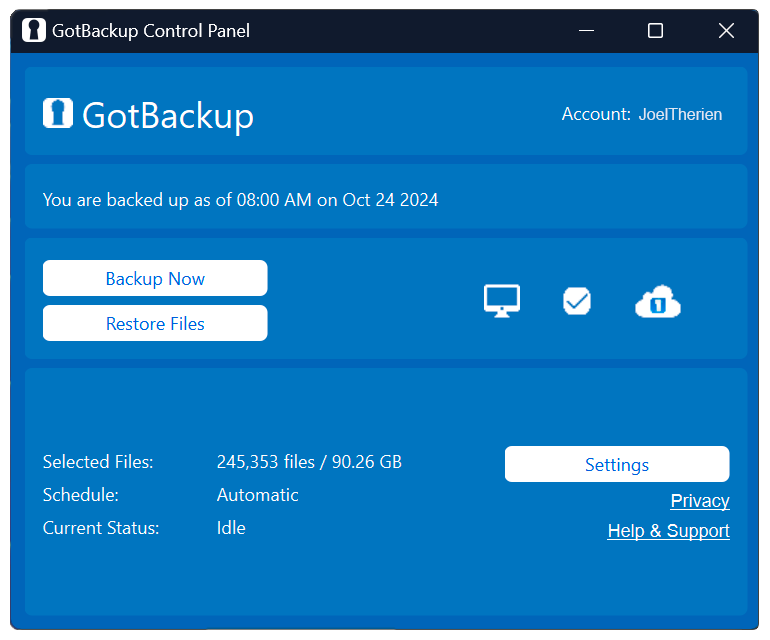The width and height of the screenshot is (770, 640).
Task: Click the 'Schedule:' label
Action: point(81,495)
